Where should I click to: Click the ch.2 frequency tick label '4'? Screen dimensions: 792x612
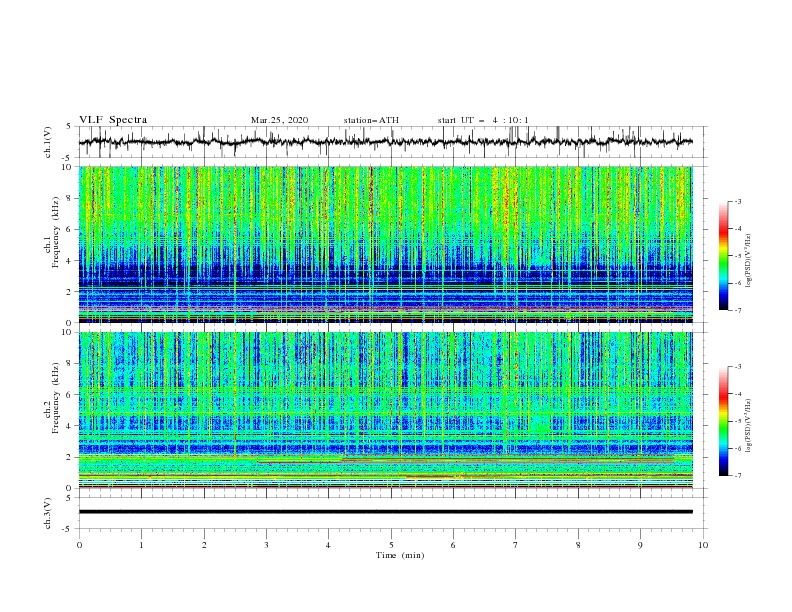coord(71,426)
